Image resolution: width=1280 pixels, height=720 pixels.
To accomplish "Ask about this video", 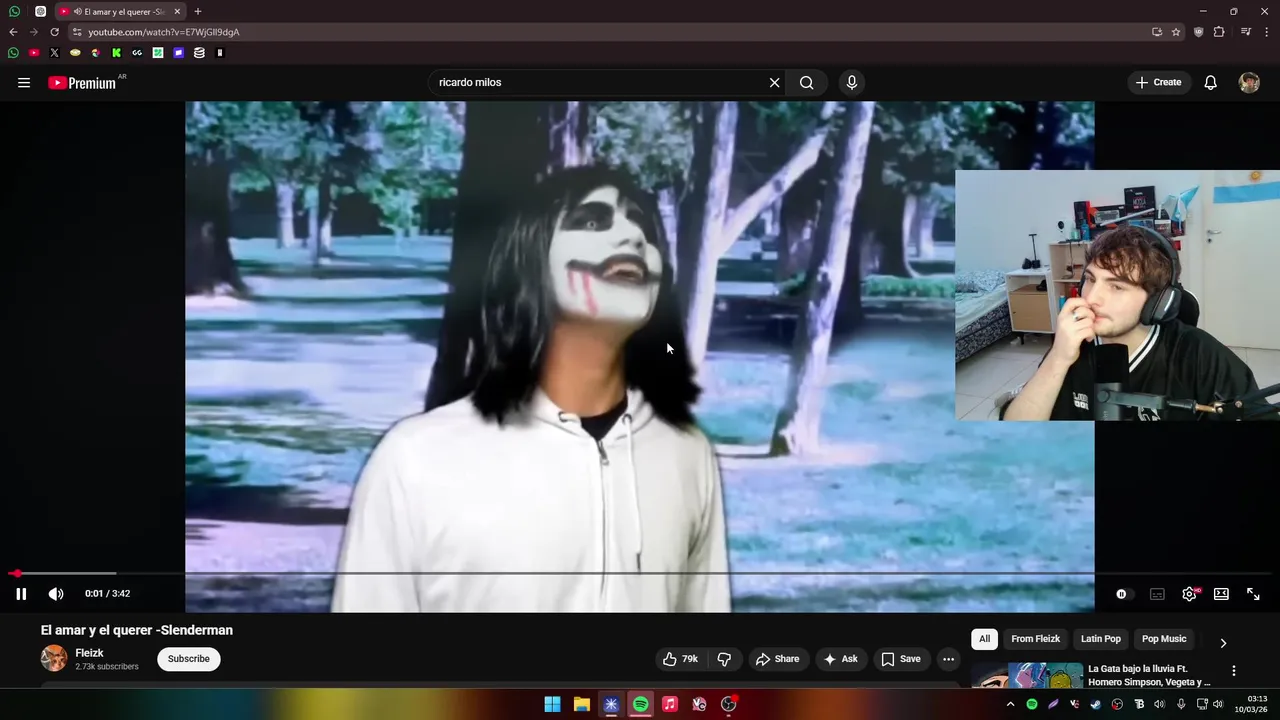I will (840, 659).
